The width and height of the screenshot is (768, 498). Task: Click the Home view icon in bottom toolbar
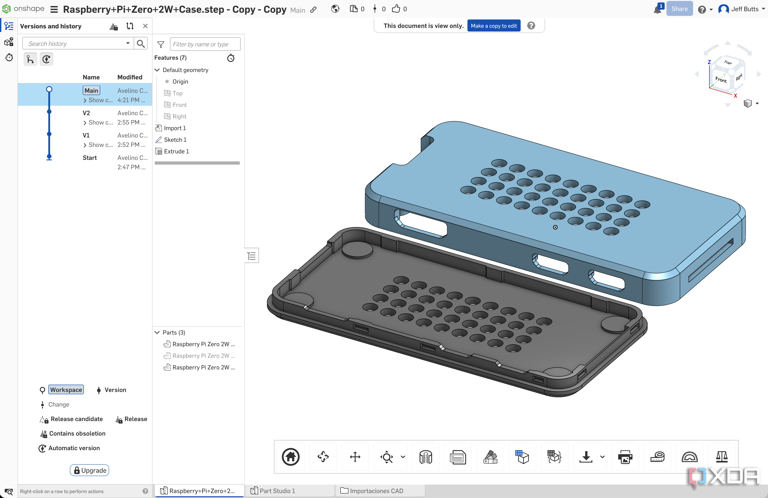[x=290, y=457]
